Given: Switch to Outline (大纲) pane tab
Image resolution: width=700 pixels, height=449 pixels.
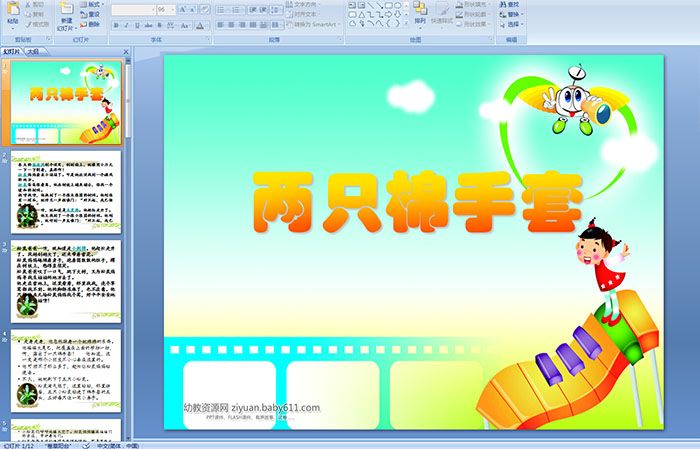Looking at the screenshot, I should click(x=33, y=52).
